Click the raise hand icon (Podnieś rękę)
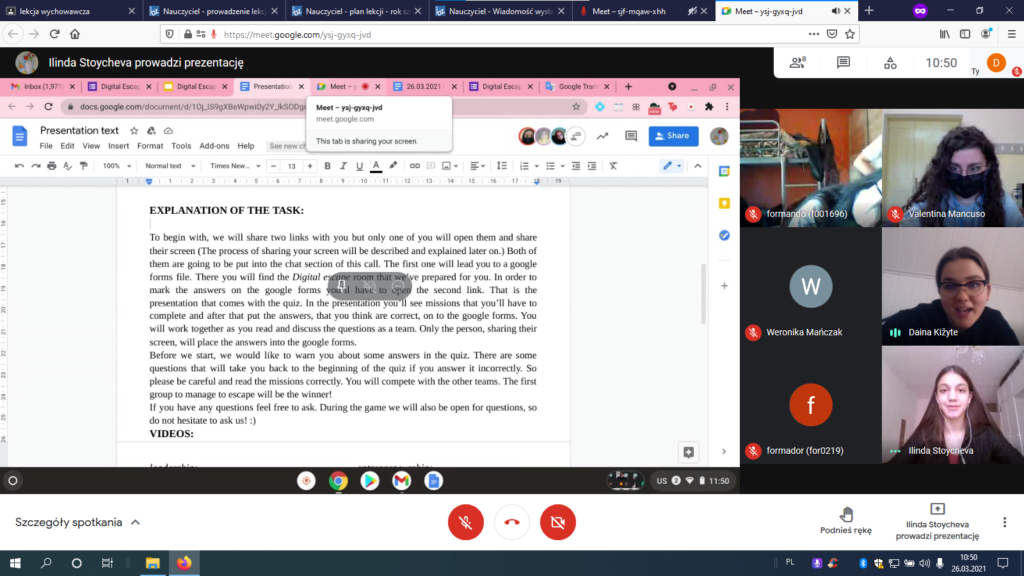This screenshot has width=1024, height=576. (x=846, y=520)
